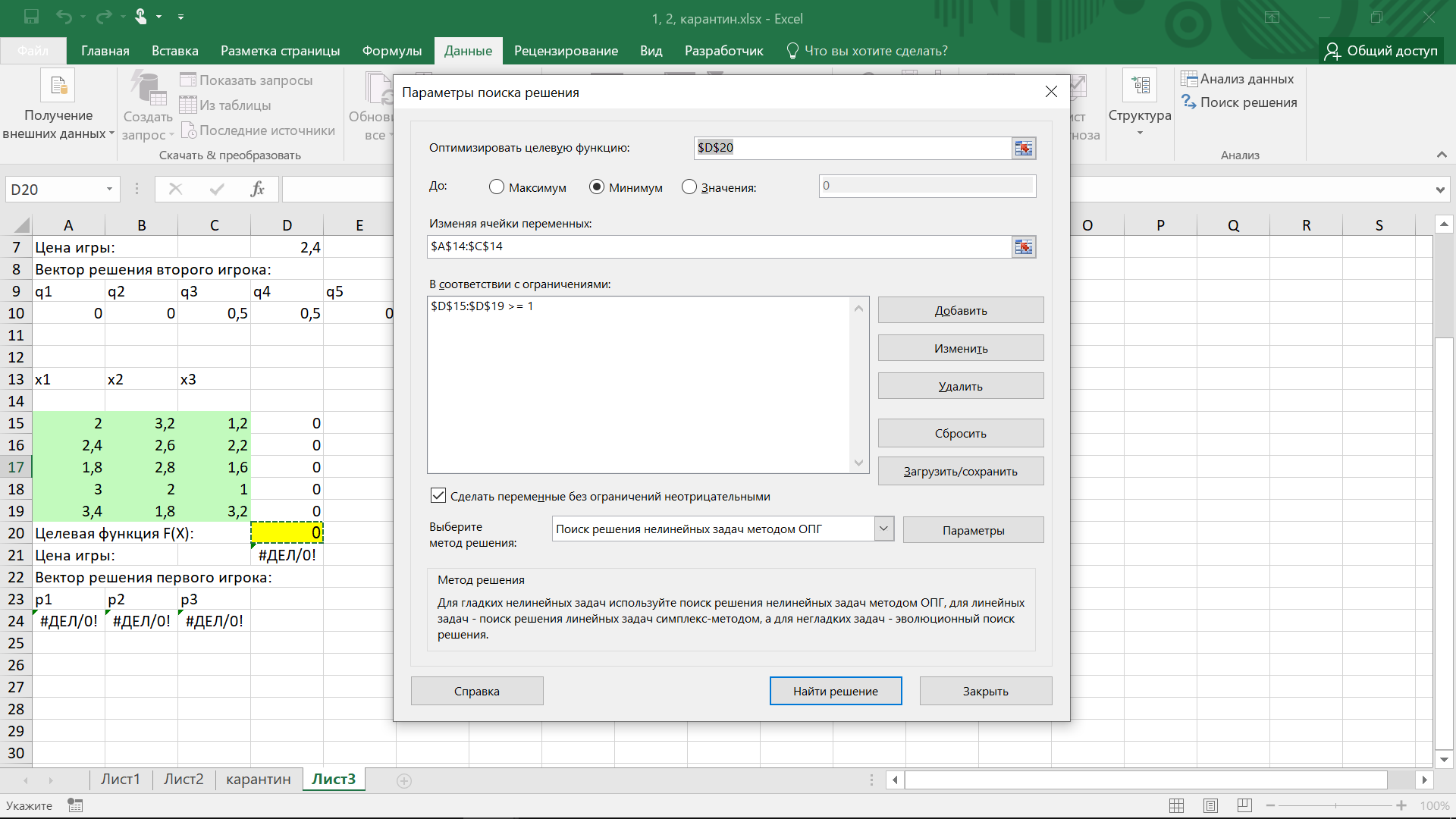Click the Найти решение button
Screen dimensions: 1456x819
(x=835, y=691)
